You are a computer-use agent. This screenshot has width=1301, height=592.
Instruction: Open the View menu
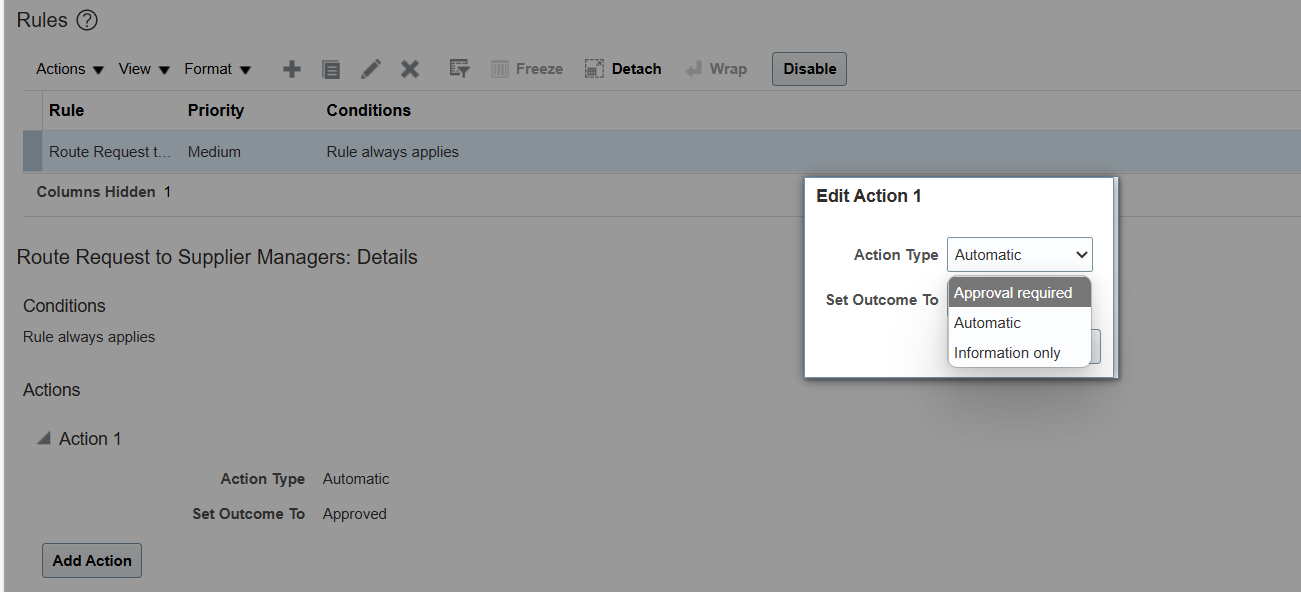(144, 69)
